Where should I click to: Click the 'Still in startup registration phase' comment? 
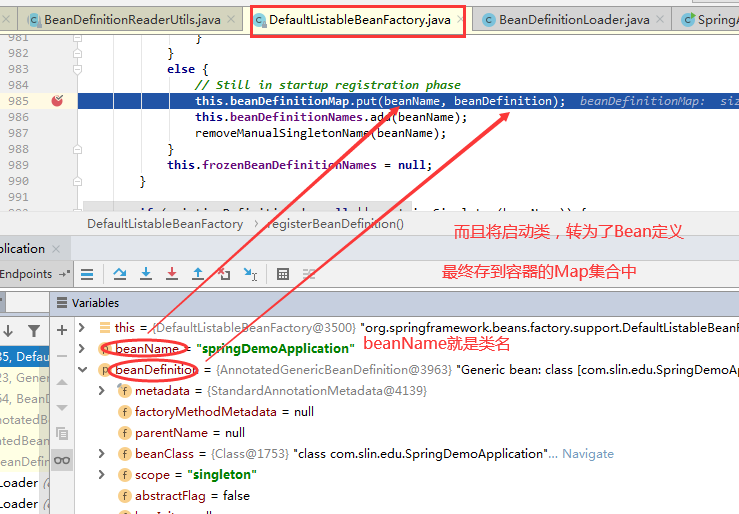point(328,85)
